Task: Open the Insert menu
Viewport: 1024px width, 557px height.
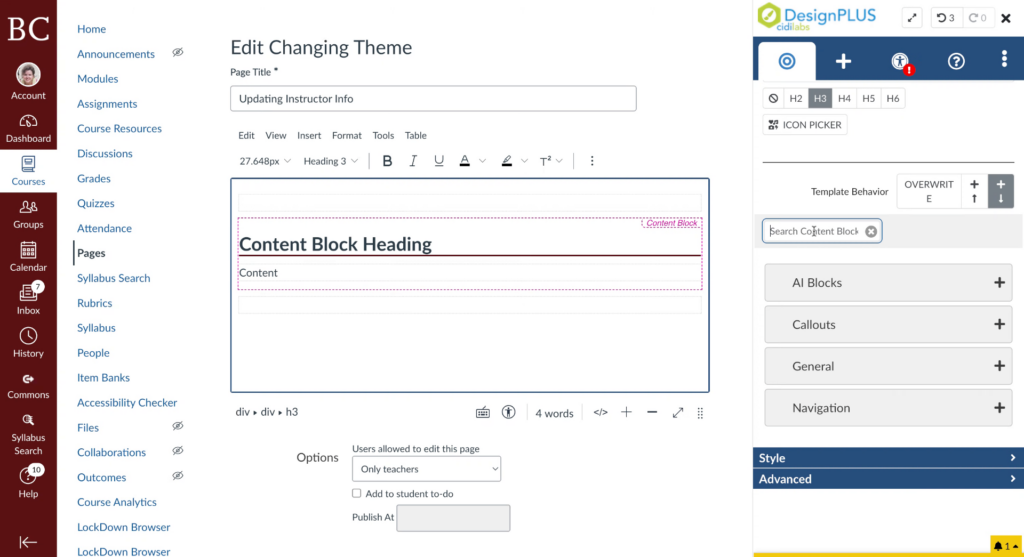Action: pyautogui.click(x=309, y=135)
